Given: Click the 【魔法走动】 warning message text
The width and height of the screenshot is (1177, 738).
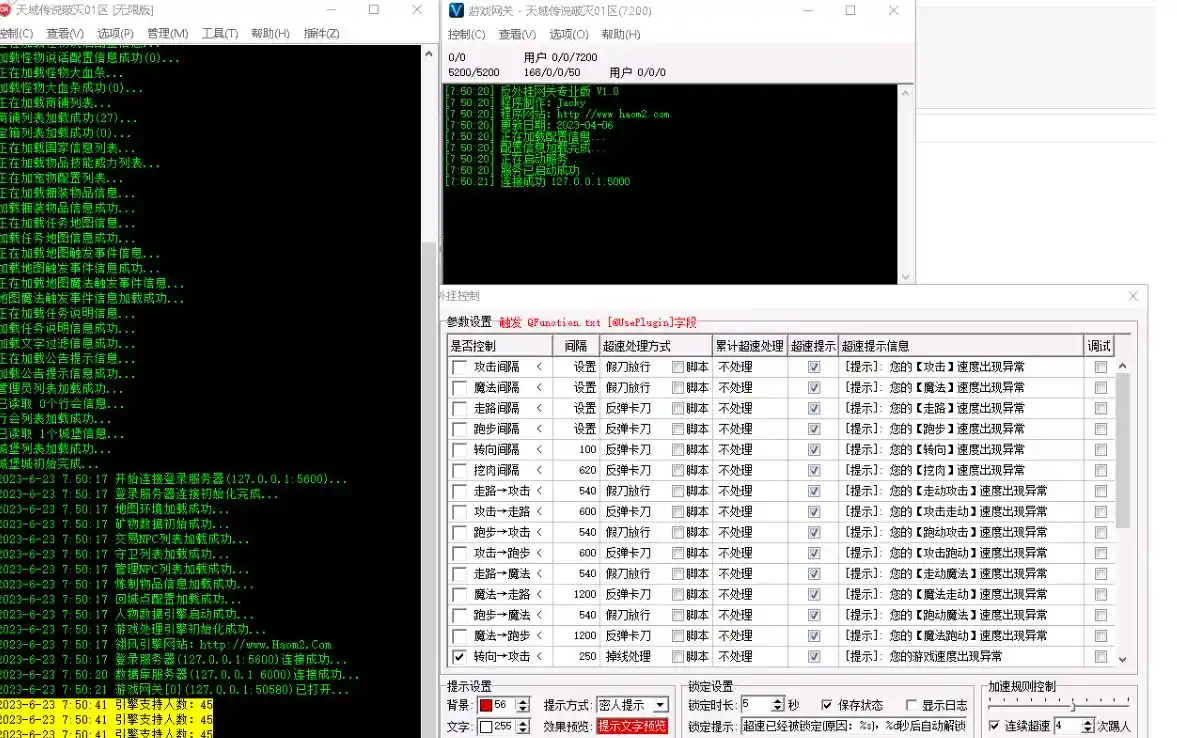Looking at the screenshot, I should (x=946, y=595).
